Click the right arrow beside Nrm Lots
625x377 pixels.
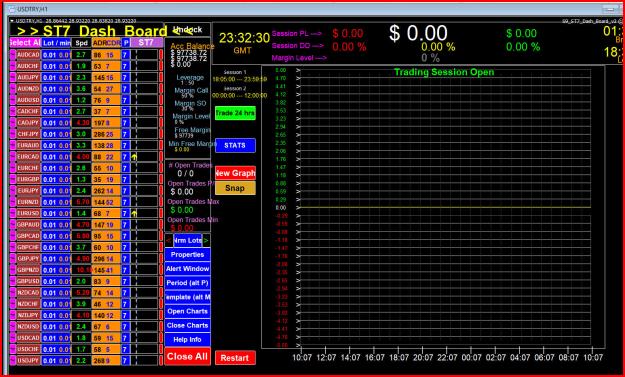[206, 240]
